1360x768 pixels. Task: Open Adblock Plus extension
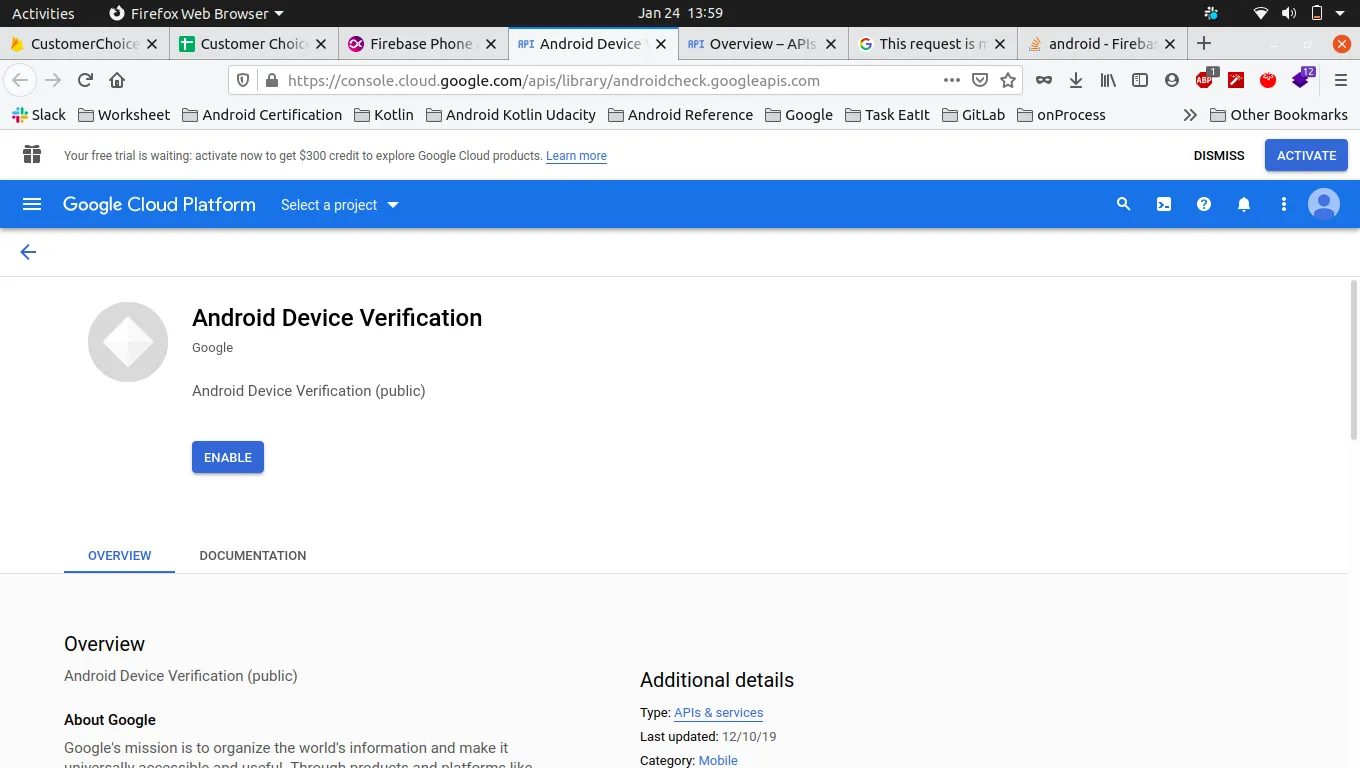(1205, 79)
